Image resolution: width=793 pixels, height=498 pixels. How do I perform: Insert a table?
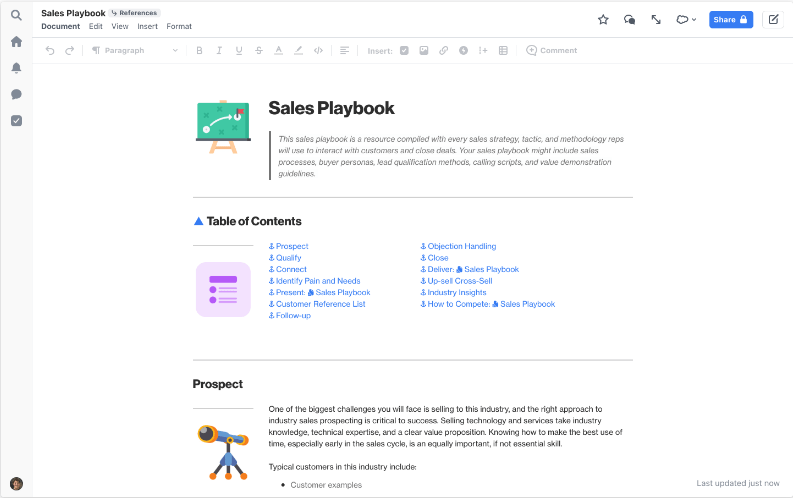point(503,51)
